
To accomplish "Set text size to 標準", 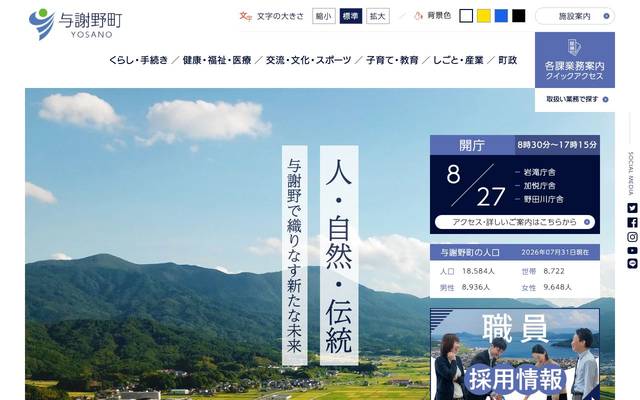I will click(351, 16).
